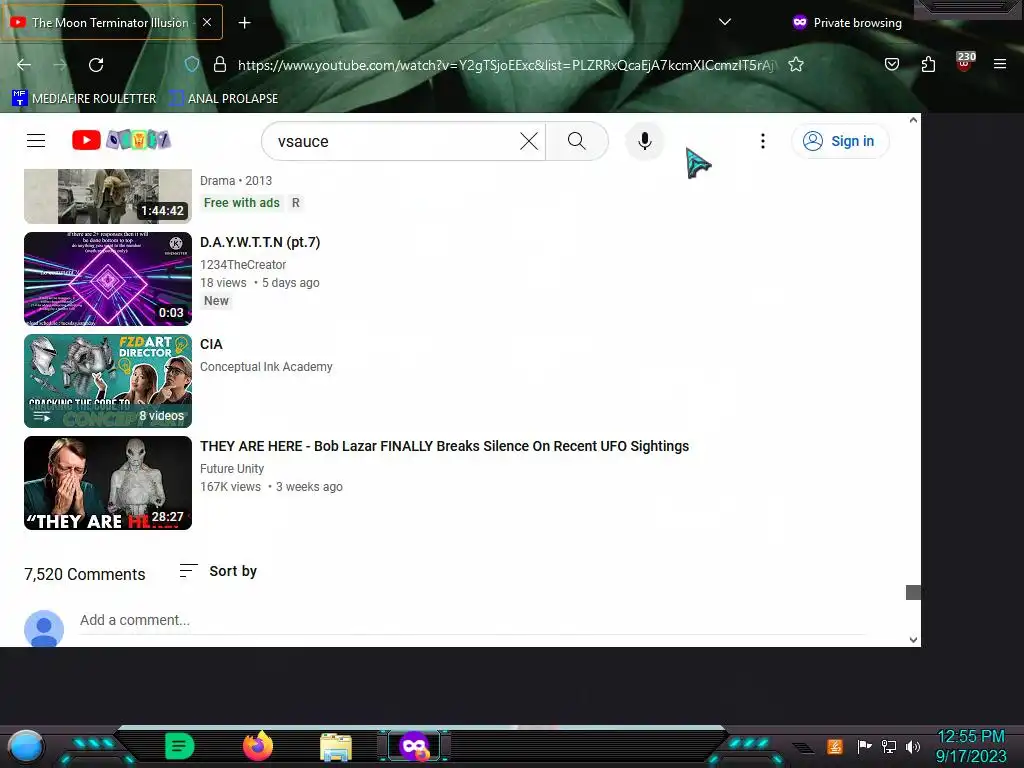
Task: Click the Free with ads badge
Action: (242, 202)
